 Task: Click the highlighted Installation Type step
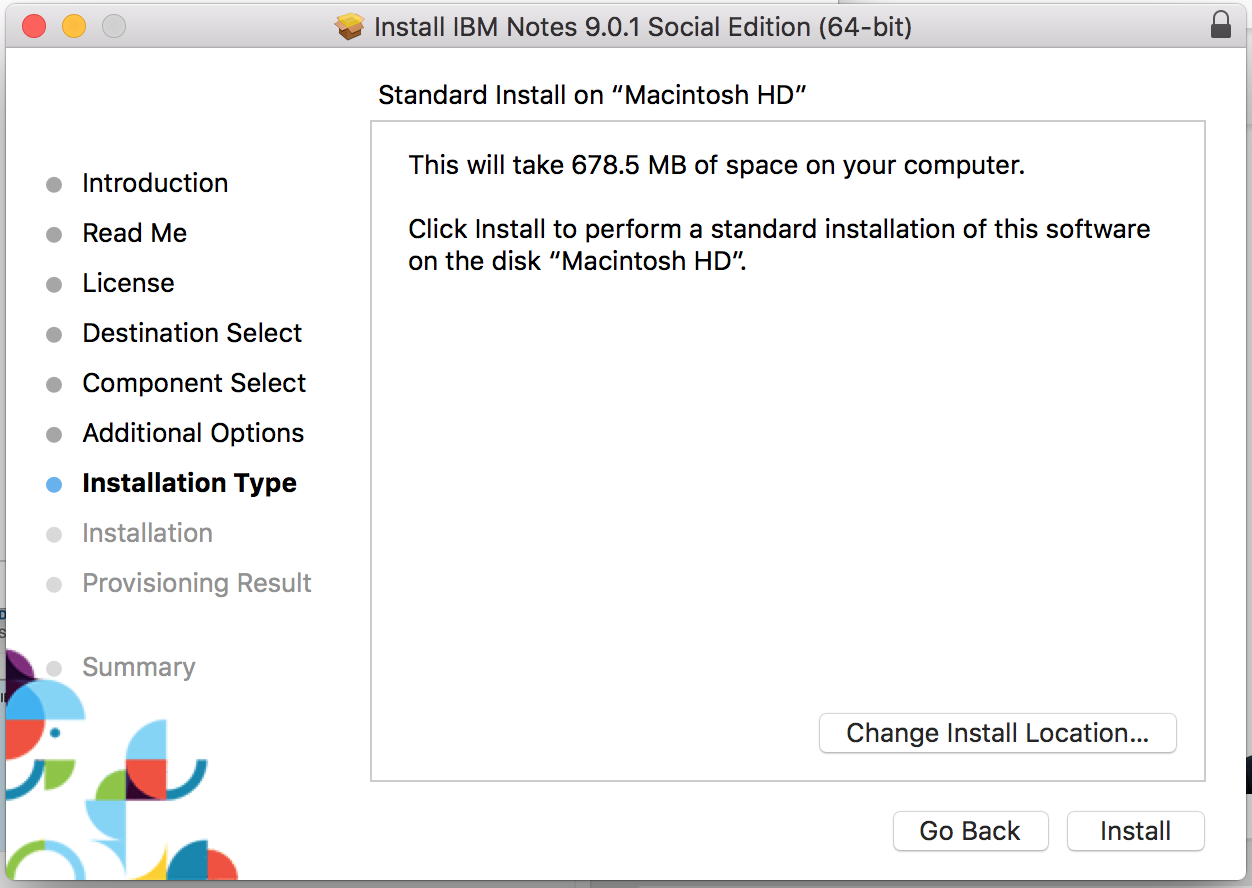(189, 483)
